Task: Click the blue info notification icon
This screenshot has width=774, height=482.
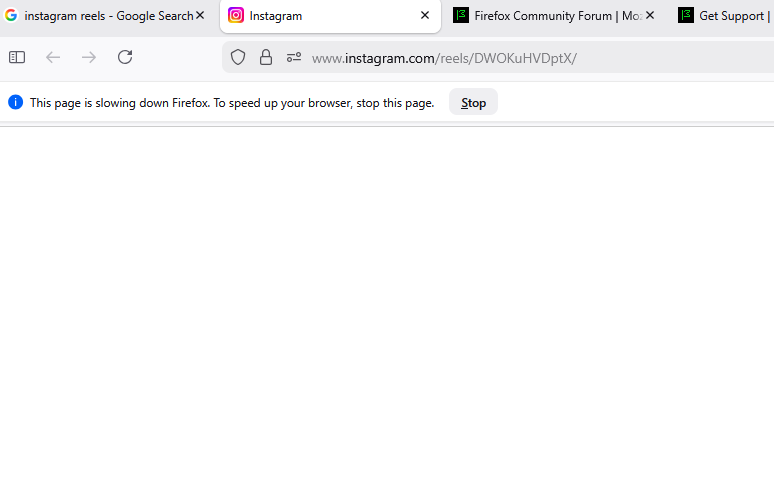Action: coord(15,102)
